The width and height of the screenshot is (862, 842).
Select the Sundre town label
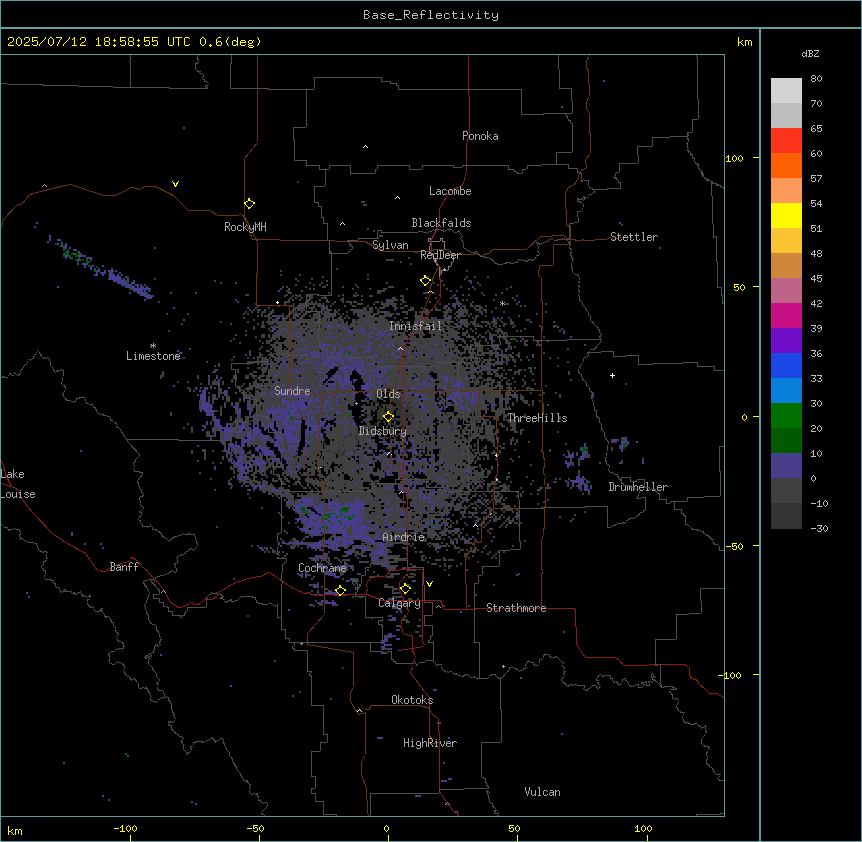click(292, 391)
